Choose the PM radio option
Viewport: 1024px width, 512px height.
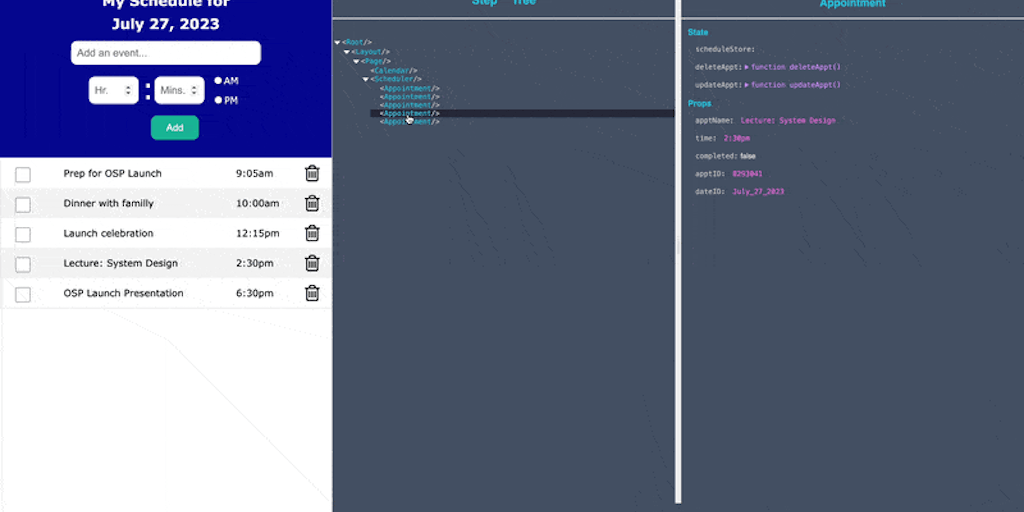coord(218,100)
